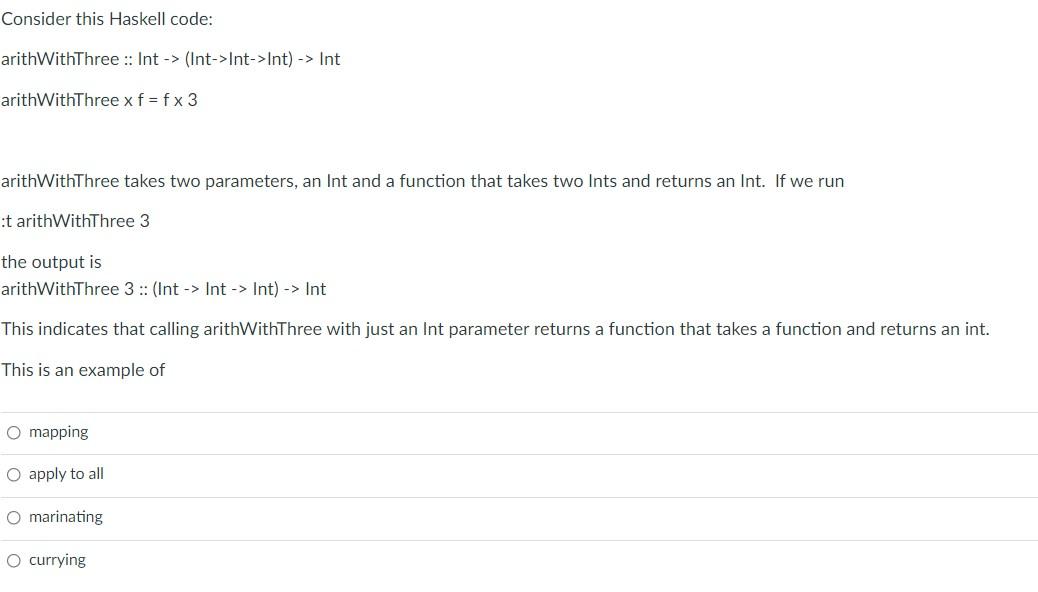Click the code line "arithWithThree x f = f x 3"
This screenshot has width=1038, height=592.
99,100
